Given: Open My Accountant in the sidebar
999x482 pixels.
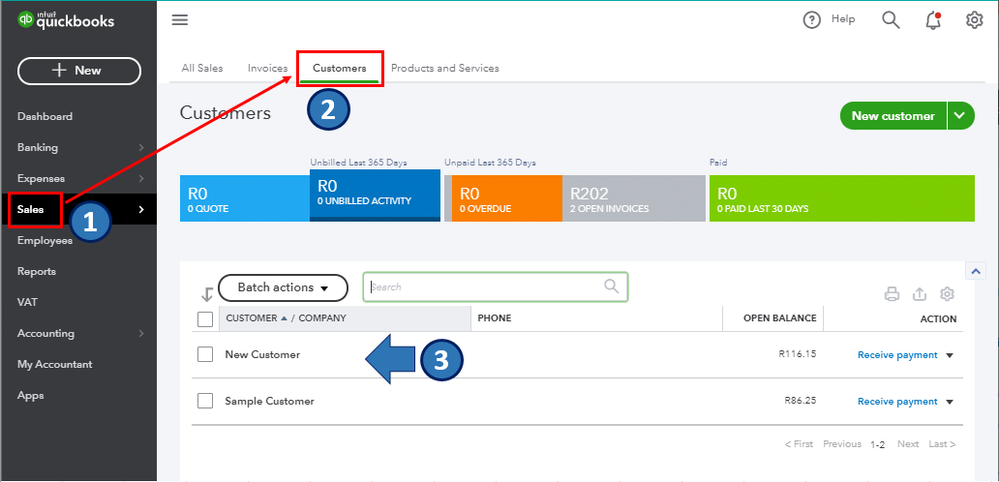Looking at the screenshot, I should pos(55,364).
